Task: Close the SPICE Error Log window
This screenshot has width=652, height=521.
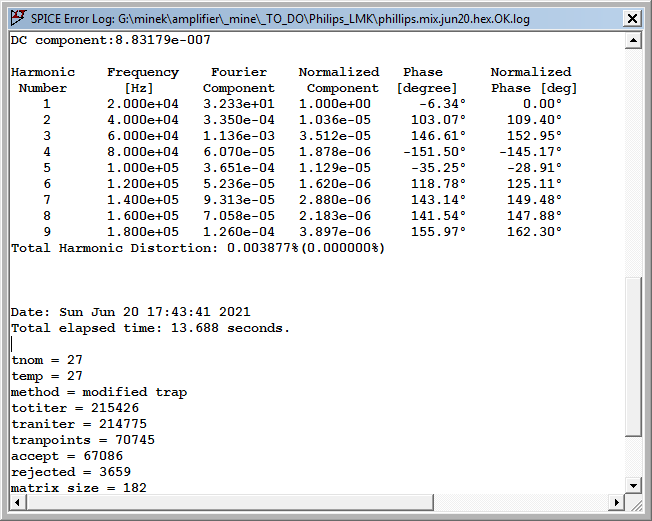Action: click(632, 18)
